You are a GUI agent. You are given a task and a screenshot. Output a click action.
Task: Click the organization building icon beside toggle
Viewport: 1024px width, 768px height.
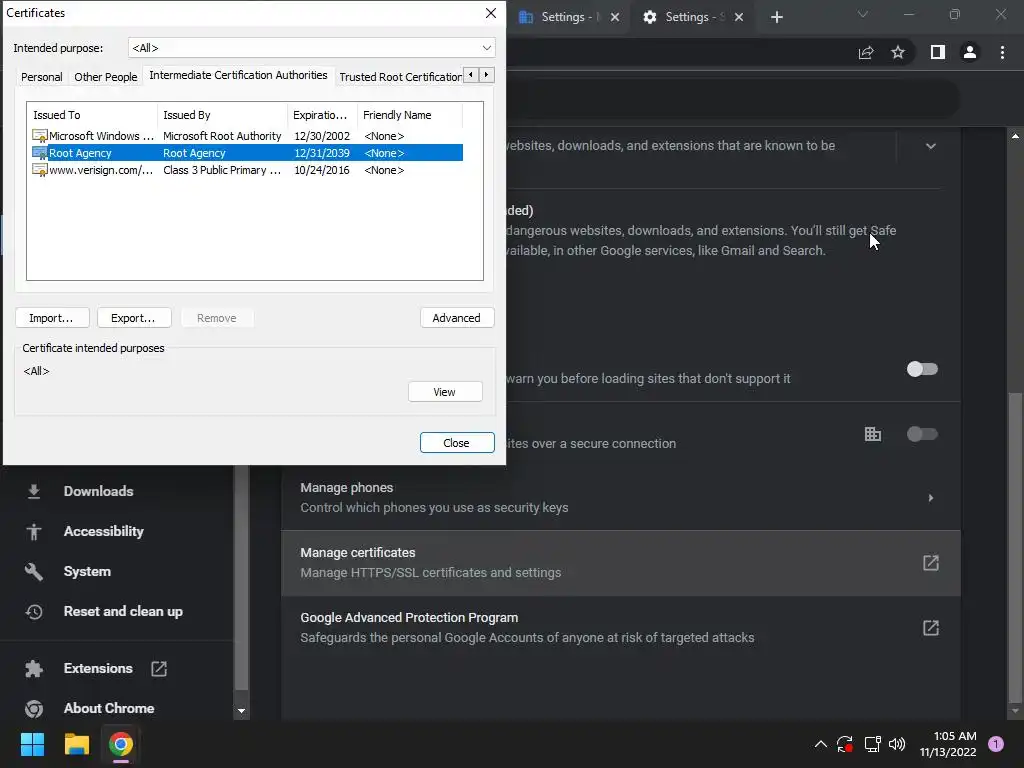[872, 434]
